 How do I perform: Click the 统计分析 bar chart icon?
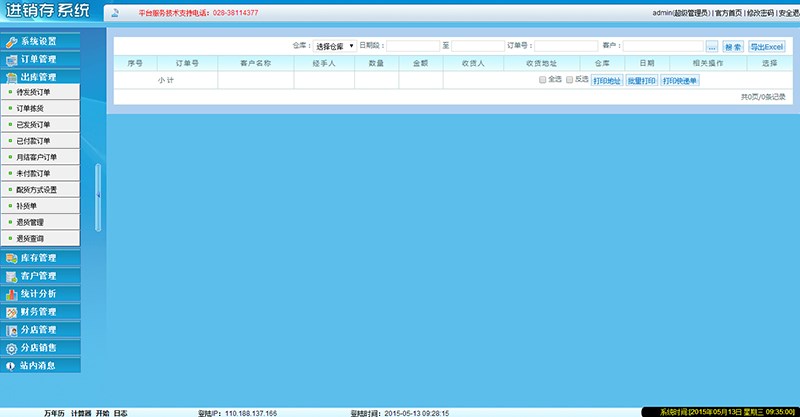[x=11, y=295]
